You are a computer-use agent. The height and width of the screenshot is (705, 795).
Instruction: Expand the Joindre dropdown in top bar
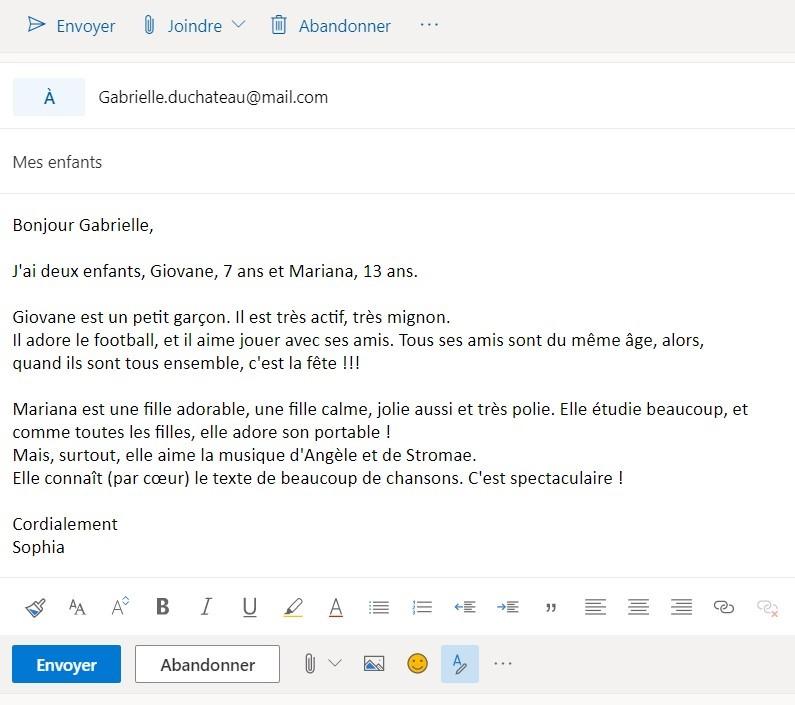pyautogui.click(x=238, y=25)
